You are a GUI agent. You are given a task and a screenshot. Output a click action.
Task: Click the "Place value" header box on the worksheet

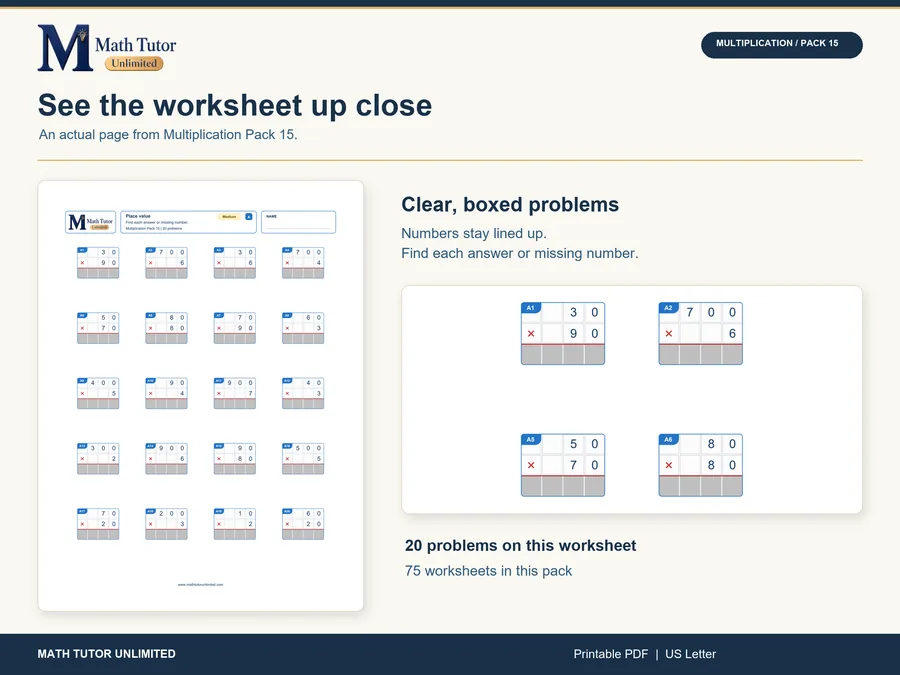188,222
